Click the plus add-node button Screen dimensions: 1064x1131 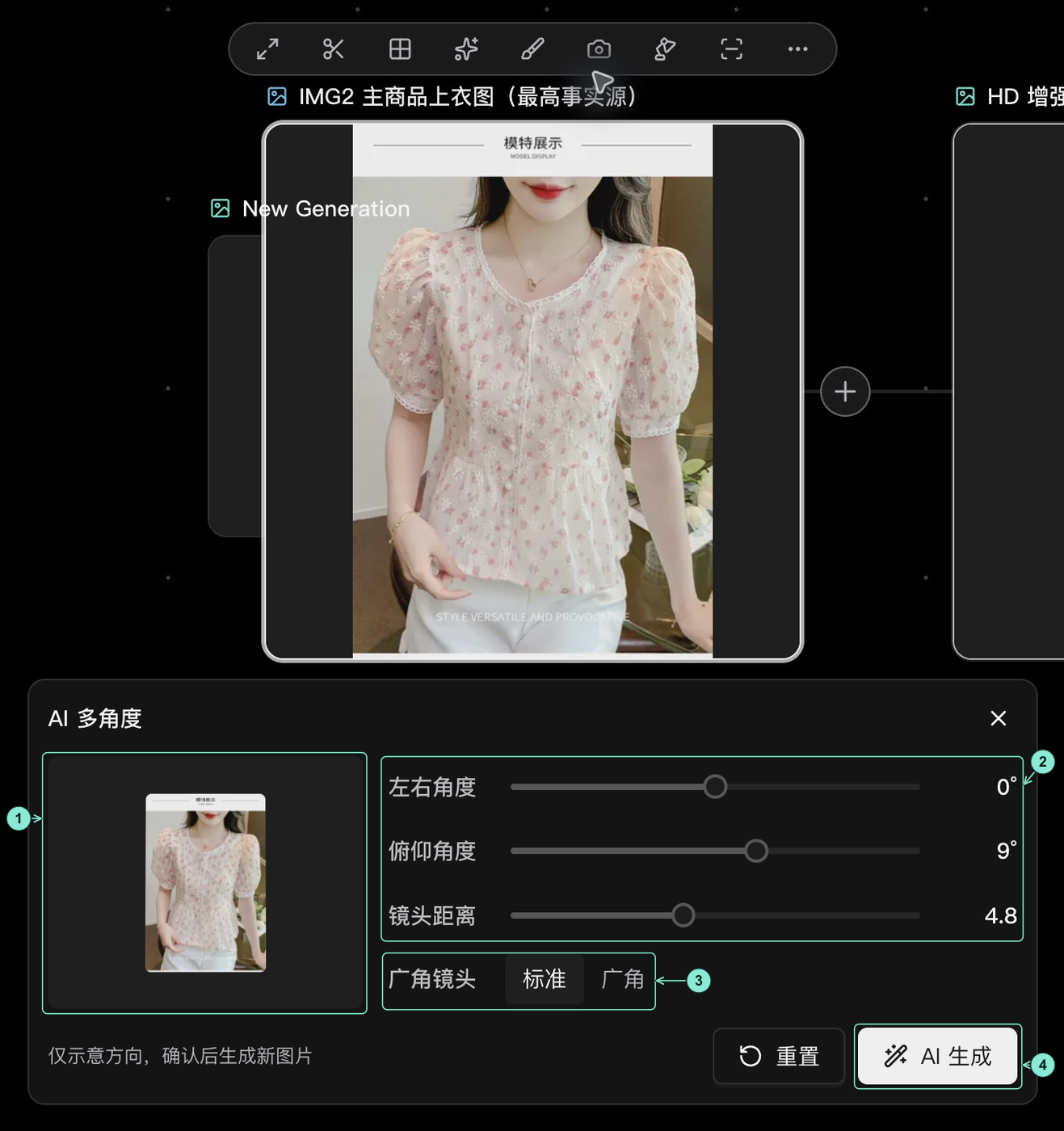click(x=845, y=392)
